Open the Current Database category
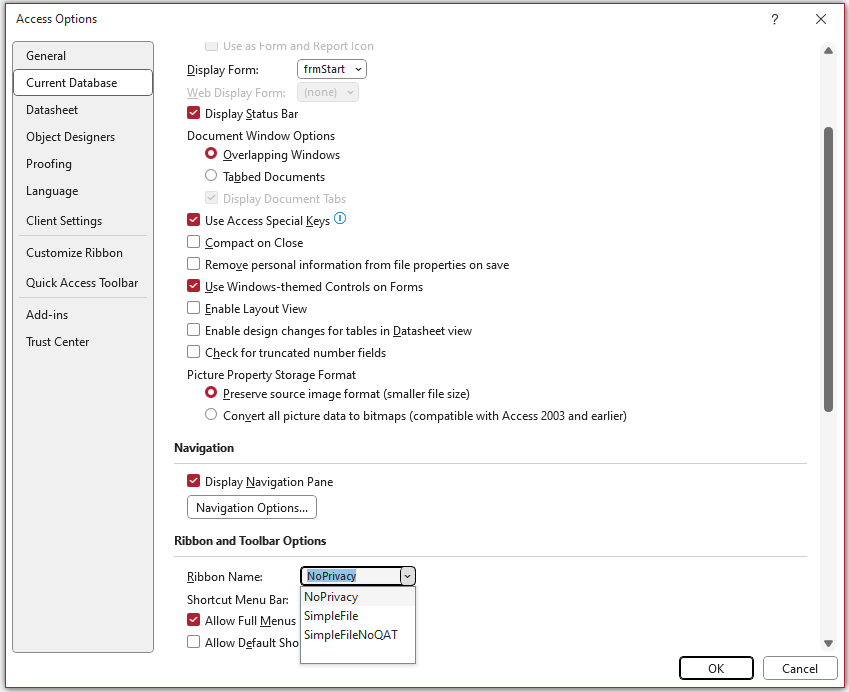The width and height of the screenshot is (849, 692). (83, 83)
